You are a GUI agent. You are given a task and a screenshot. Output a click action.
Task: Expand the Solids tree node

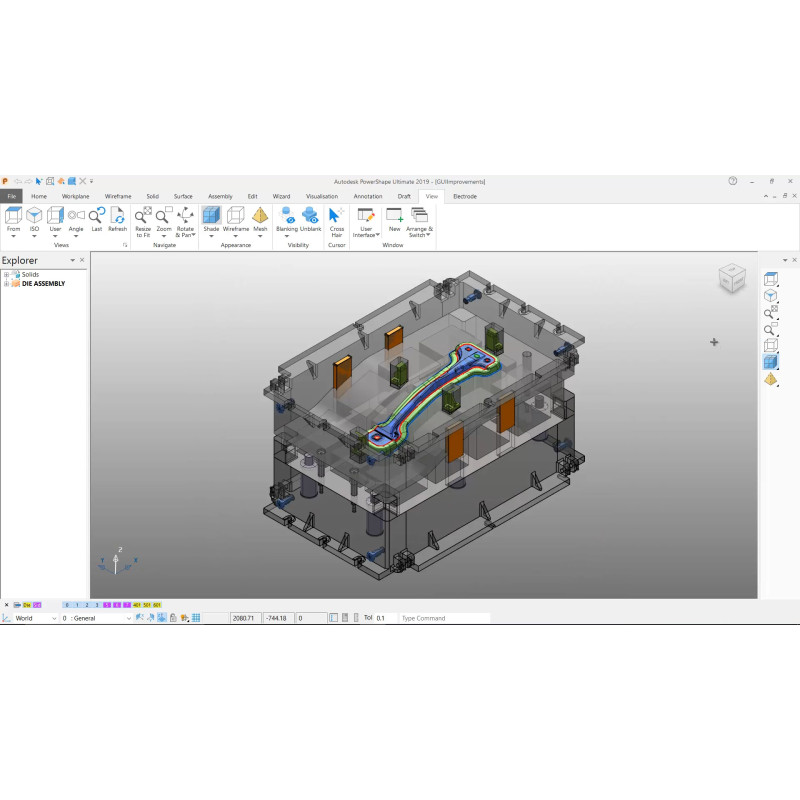coord(6,274)
